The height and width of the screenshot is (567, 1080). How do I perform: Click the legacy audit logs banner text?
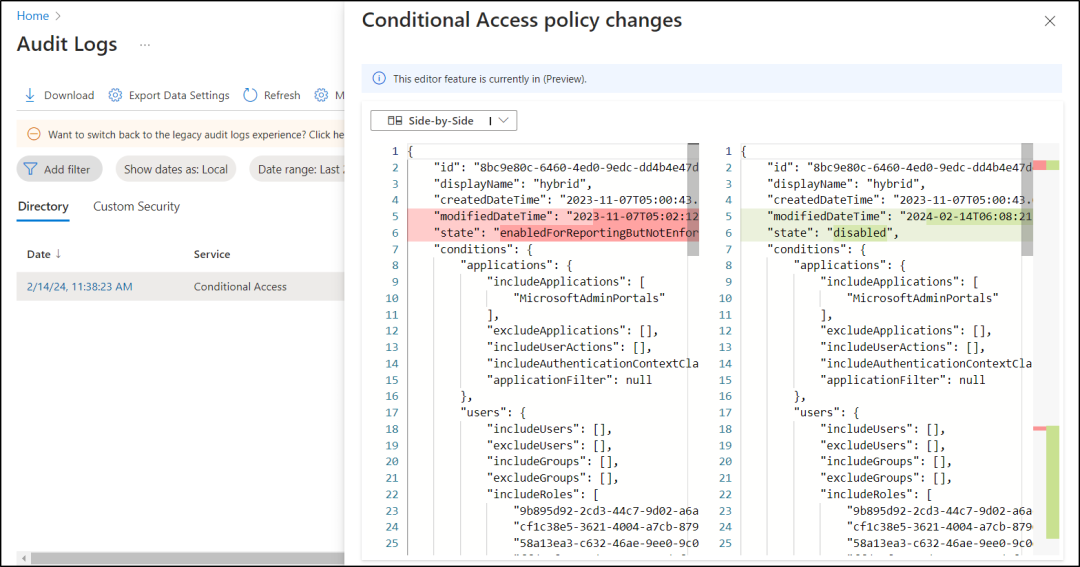tap(196, 134)
